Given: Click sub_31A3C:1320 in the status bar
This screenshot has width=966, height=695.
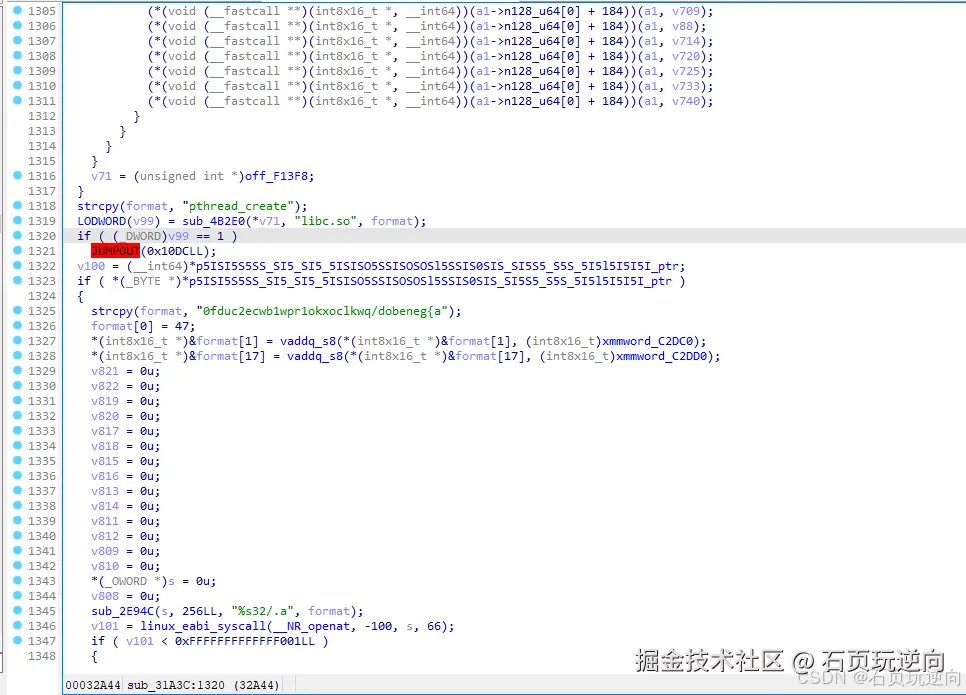Looking at the screenshot, I should 176,685.
